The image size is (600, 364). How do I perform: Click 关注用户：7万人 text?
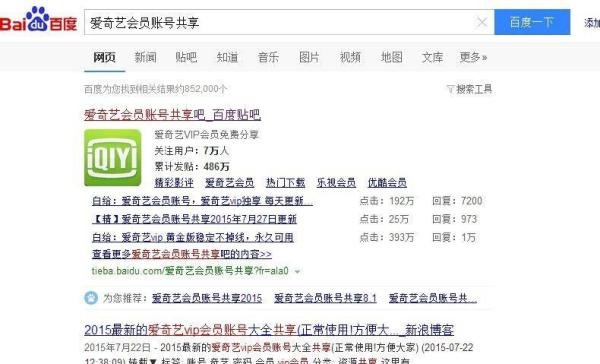tap(192, 151)
